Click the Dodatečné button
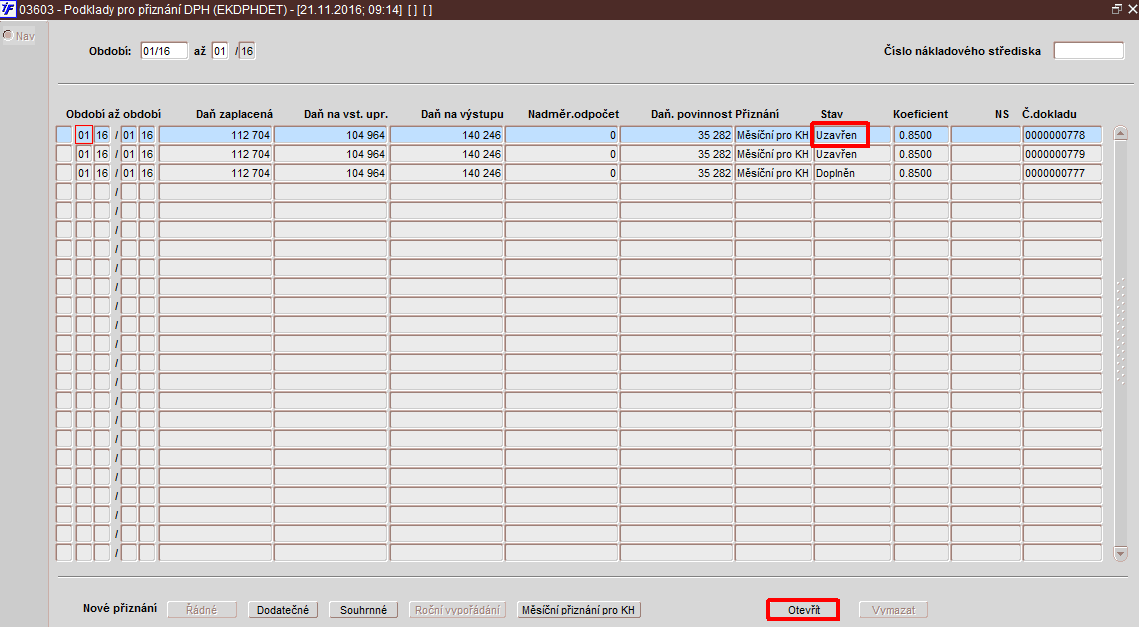Viewport: 1139px width, 627px height. [283, 610]
